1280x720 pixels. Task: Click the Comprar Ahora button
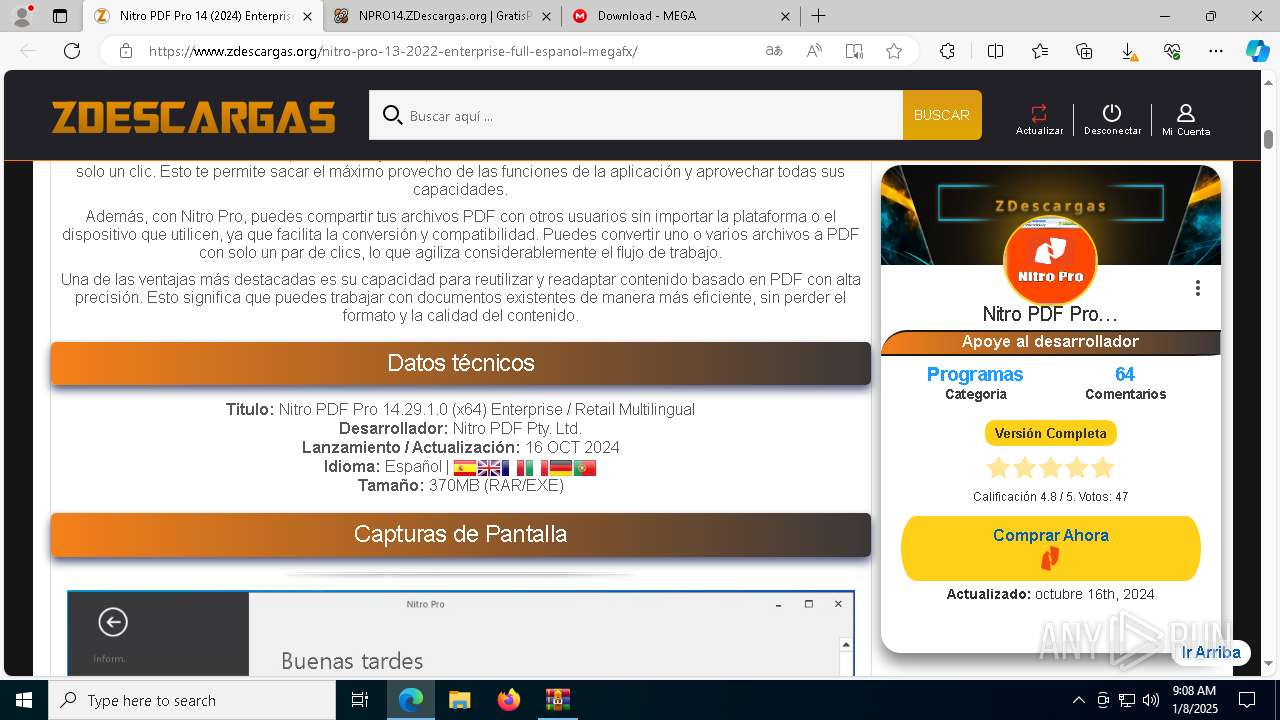click(x=1050, y=548)
